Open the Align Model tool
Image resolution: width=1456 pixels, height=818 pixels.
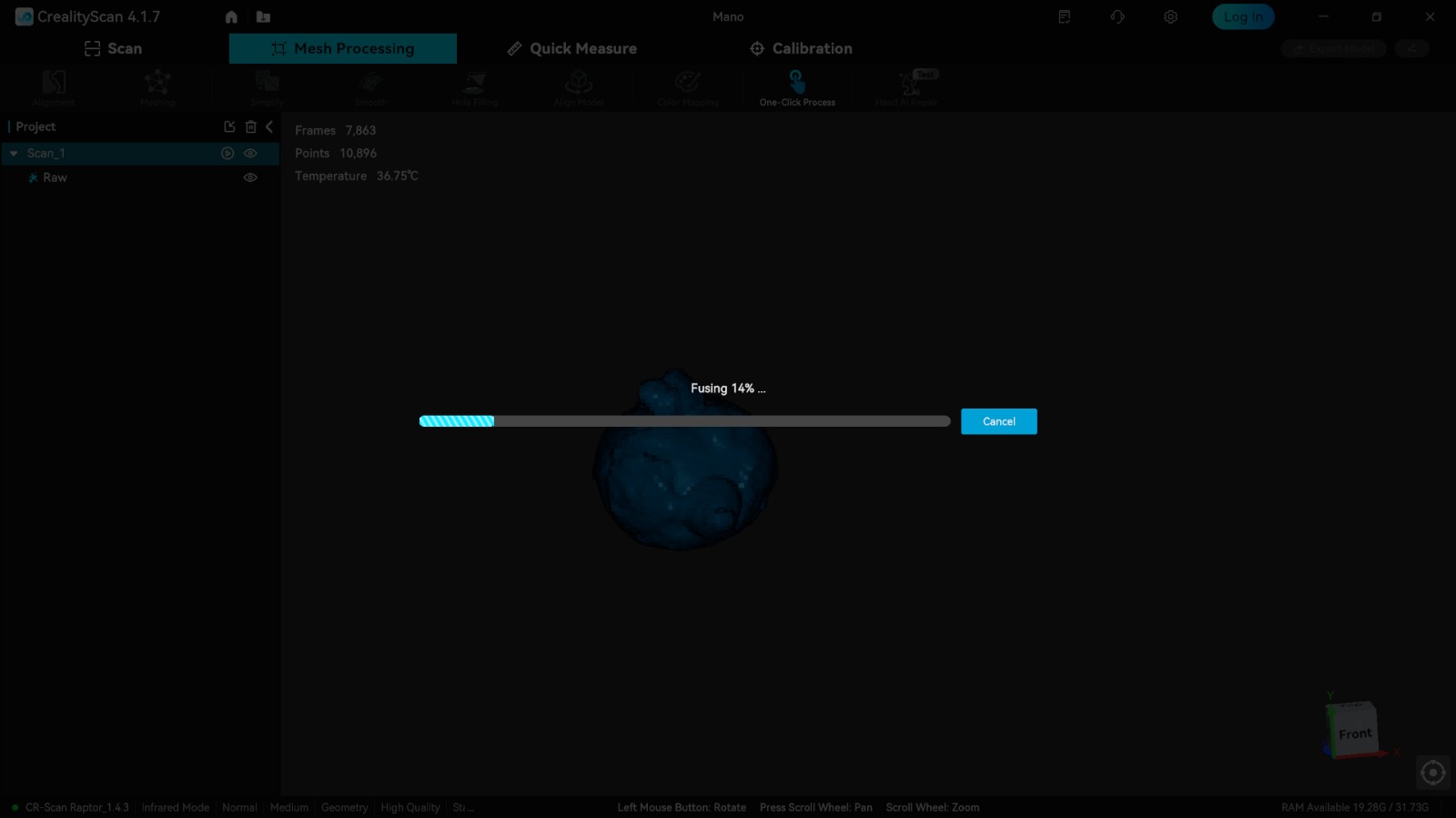coord(579,88)
